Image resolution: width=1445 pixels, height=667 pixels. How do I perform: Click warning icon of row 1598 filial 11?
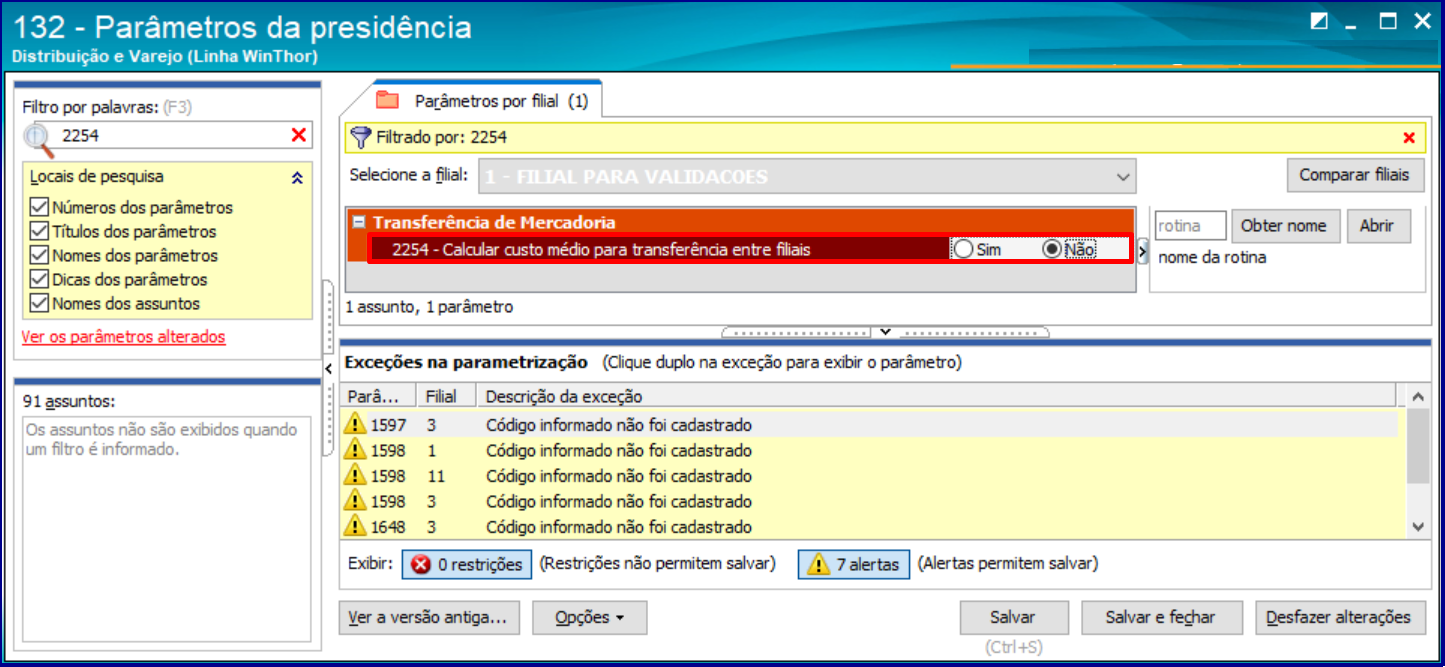355,475
